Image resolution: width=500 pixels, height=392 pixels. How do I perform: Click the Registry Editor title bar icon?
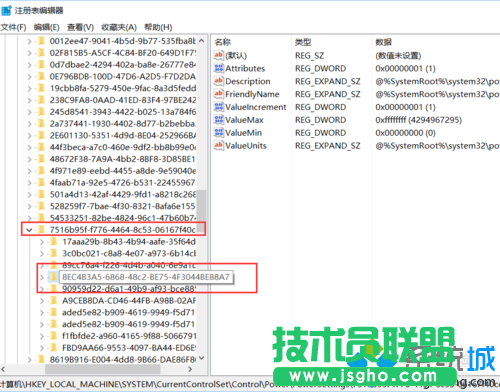(x=6, y=10)
